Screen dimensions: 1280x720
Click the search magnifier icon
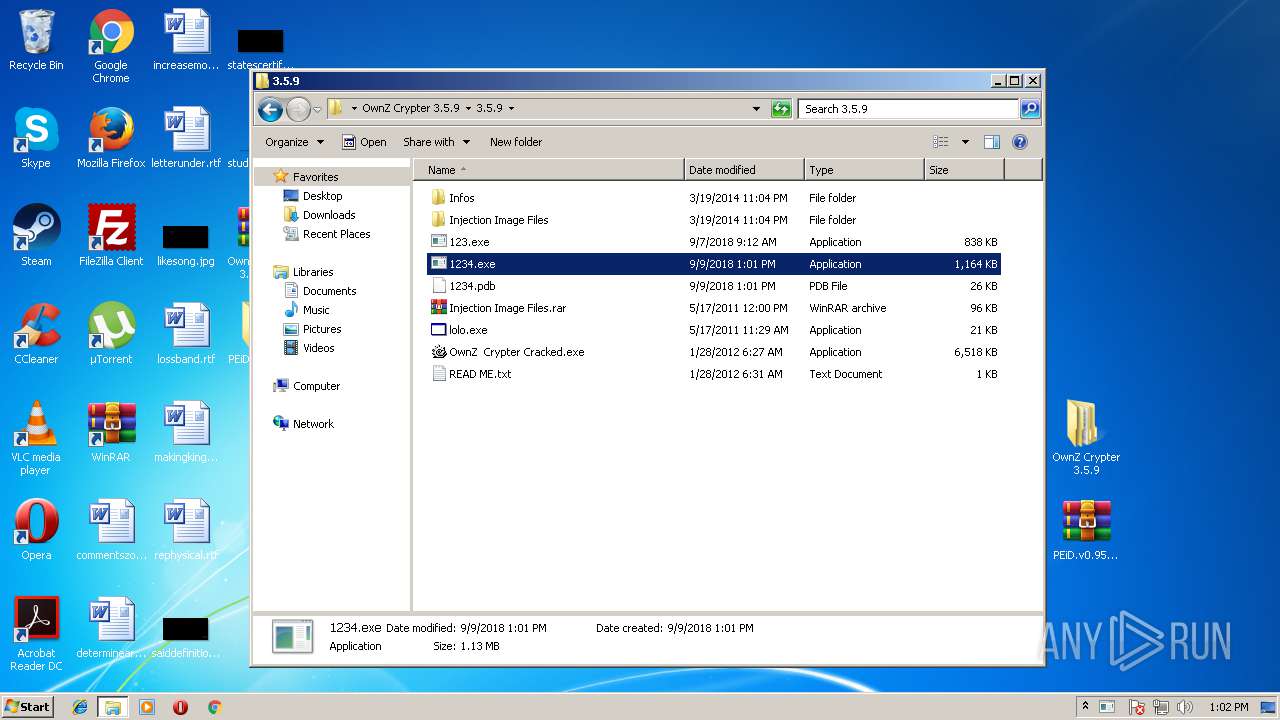(1029, 109)
